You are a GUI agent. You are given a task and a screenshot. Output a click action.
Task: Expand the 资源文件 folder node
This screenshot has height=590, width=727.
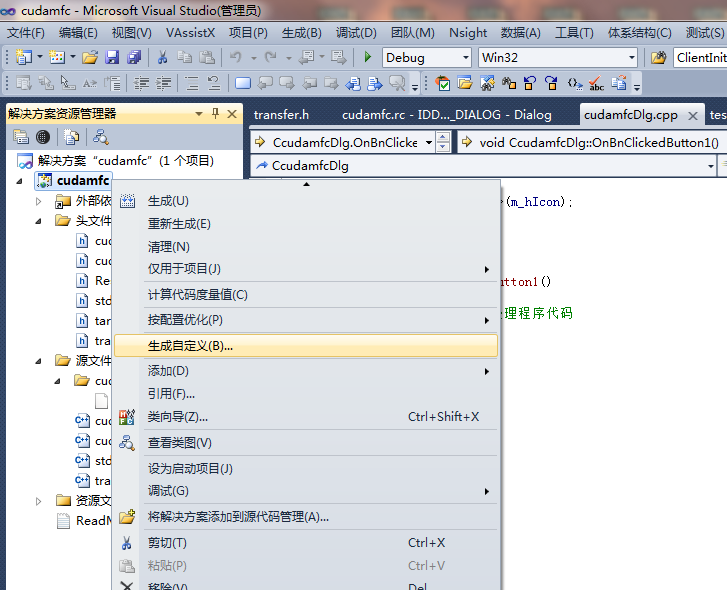coord(38,501)
